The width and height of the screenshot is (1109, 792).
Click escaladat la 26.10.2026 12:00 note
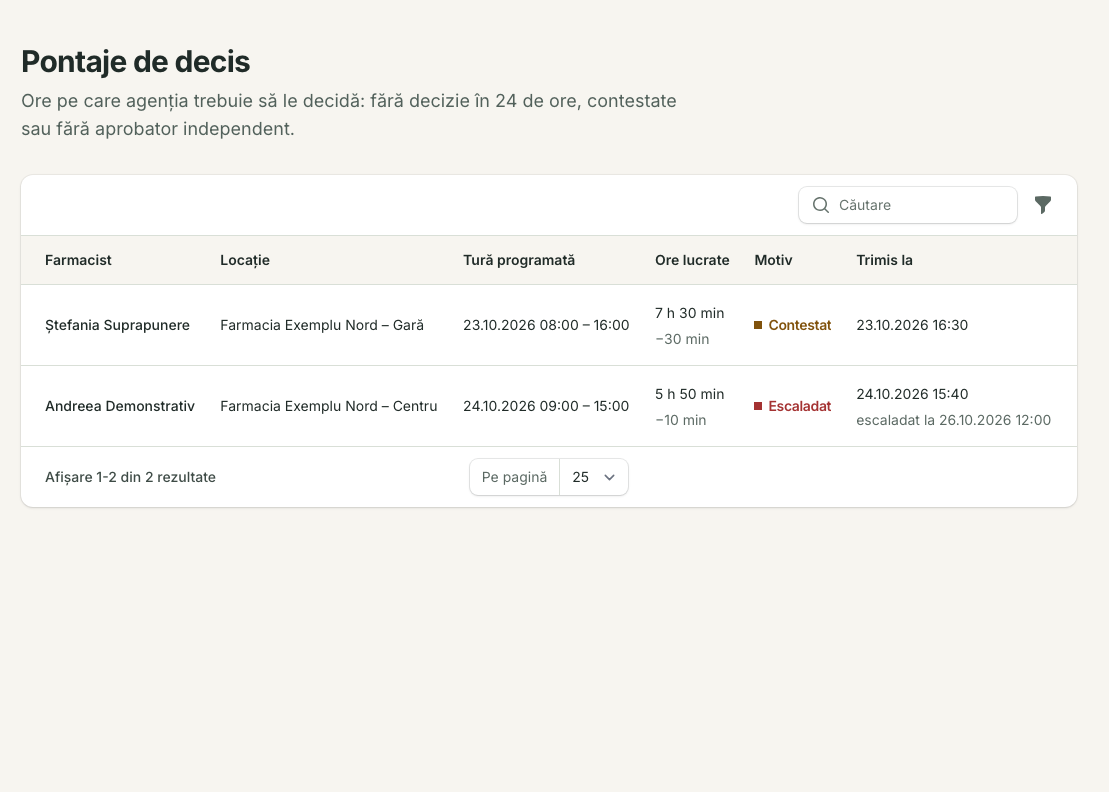tap(953, 420)
